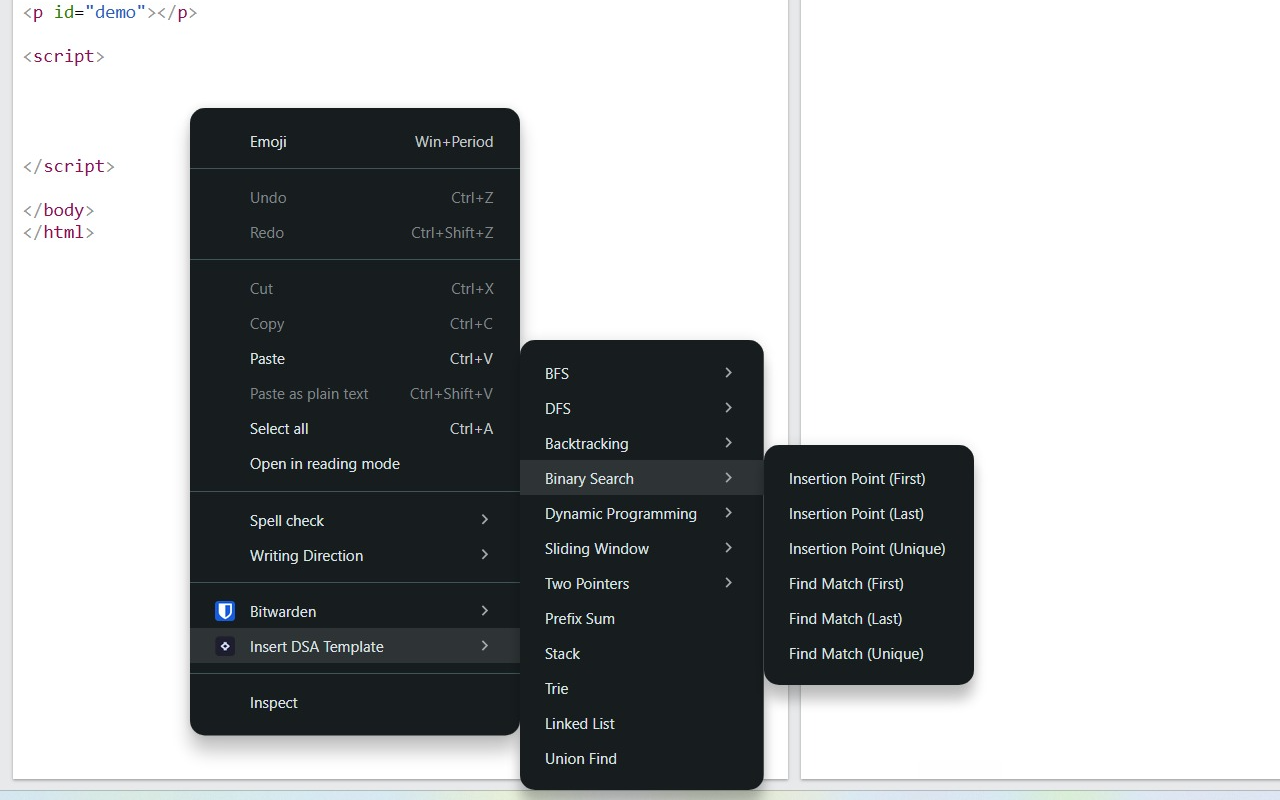The height and width of the screenshot is (800, 1280).
Task: Select the Dynamic Programming entry
Action: pyautogui.click(x=642, y=514)
